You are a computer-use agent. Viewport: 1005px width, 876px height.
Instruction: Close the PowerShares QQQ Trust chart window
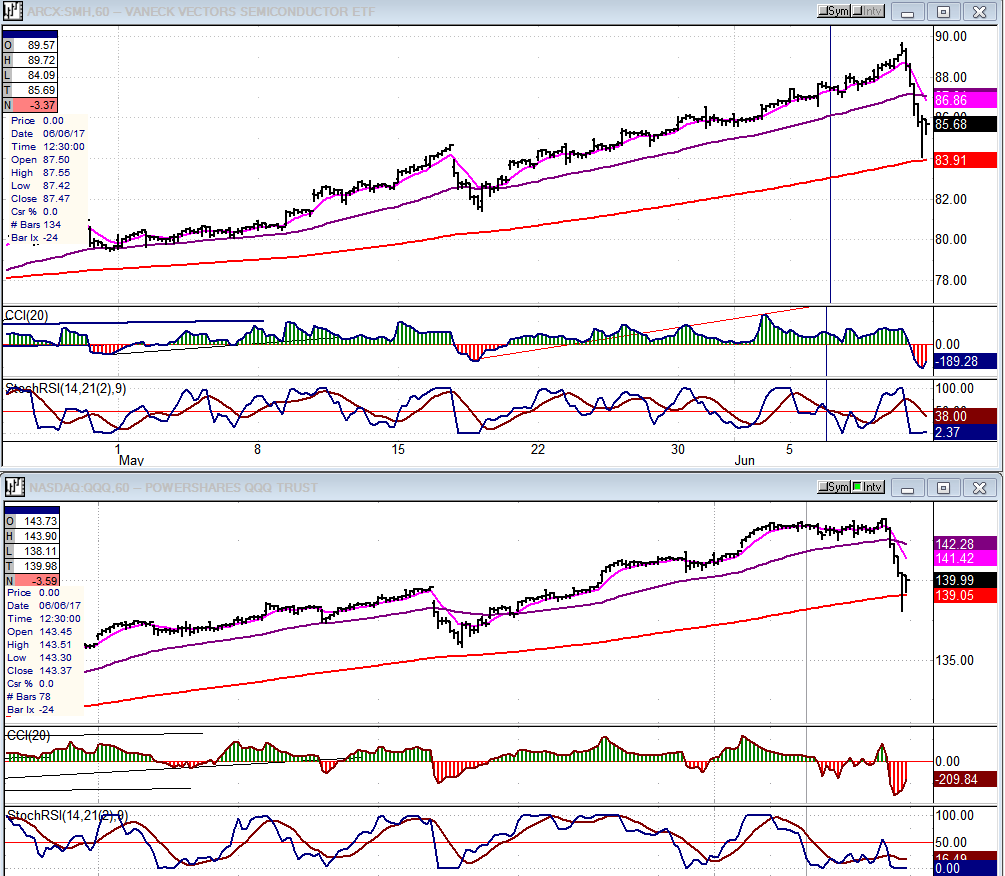coord(979,488)
